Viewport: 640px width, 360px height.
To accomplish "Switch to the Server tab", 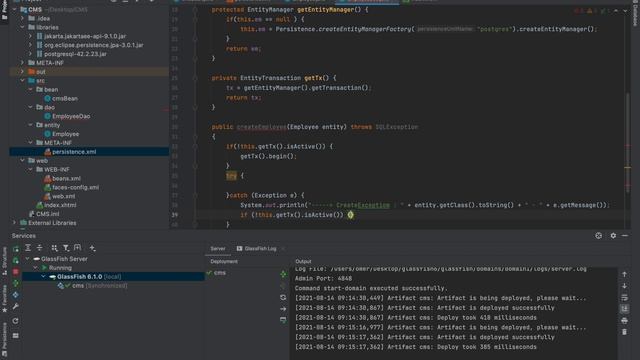I will point(218,249).
